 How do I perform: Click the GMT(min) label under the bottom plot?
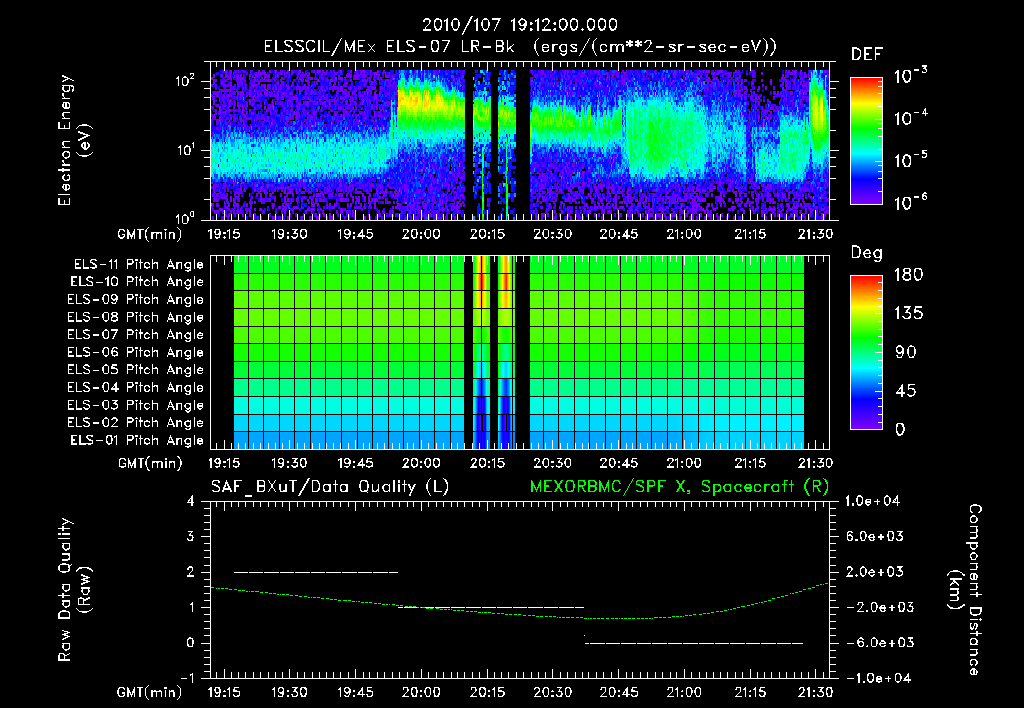click(x=149, y=692)
